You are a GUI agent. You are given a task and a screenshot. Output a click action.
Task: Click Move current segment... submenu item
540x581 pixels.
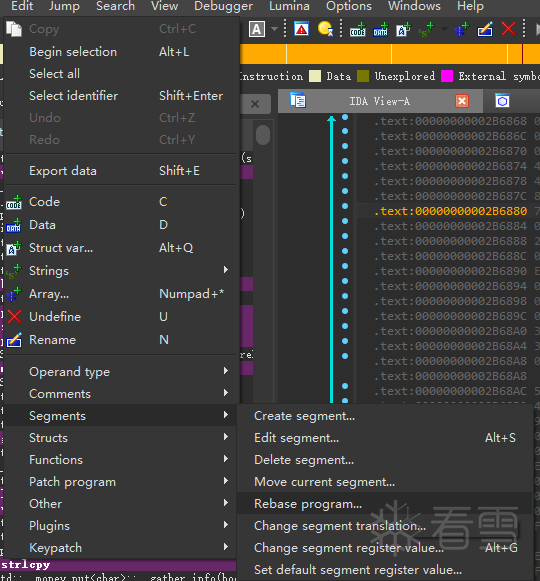point(385,482)
